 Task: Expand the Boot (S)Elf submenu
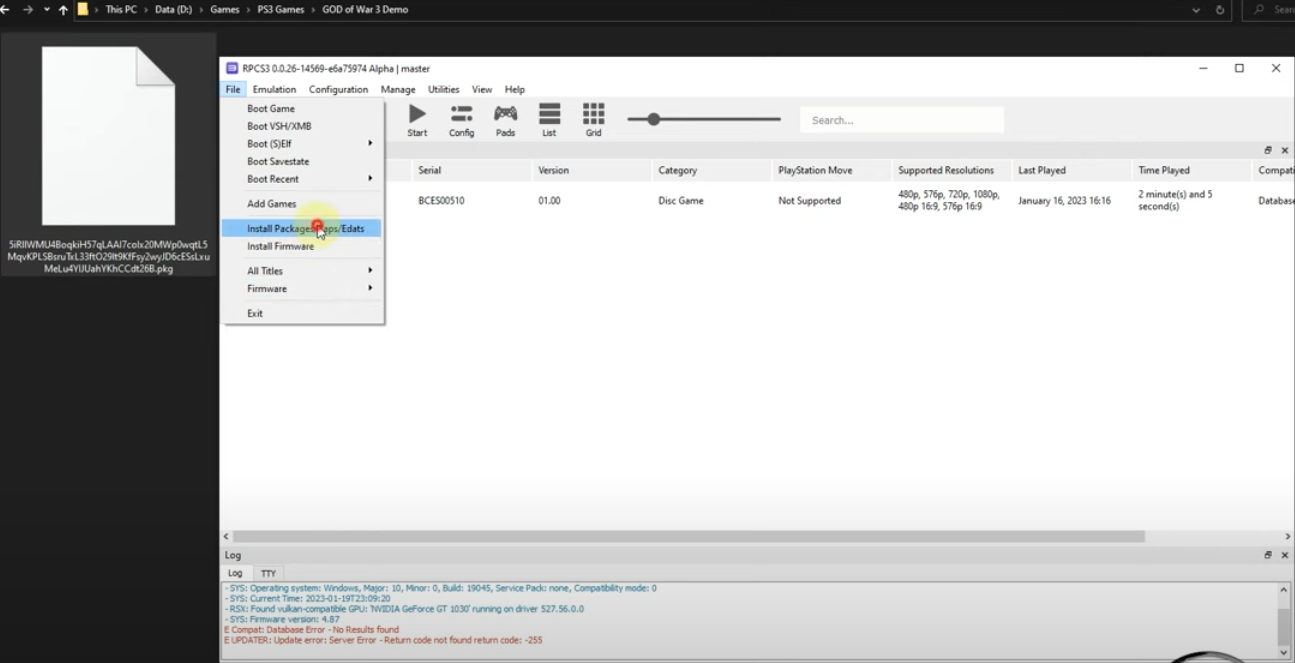(370, 144)
